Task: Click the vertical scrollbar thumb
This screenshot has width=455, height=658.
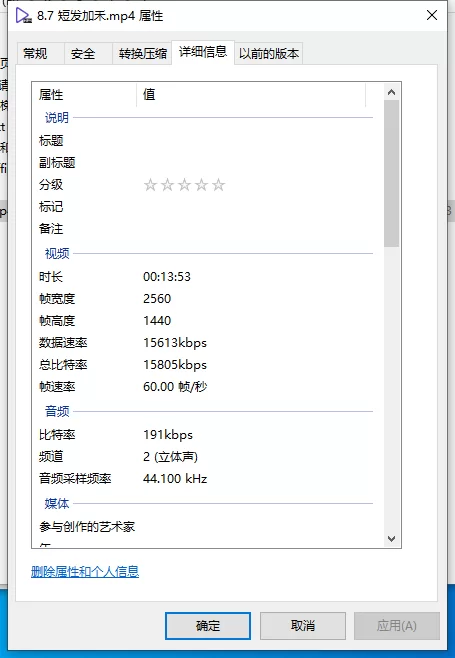Action: (x=392, y=173)
